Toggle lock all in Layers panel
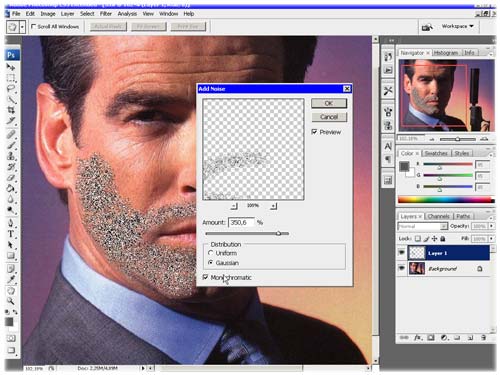 tap(443, 239)
